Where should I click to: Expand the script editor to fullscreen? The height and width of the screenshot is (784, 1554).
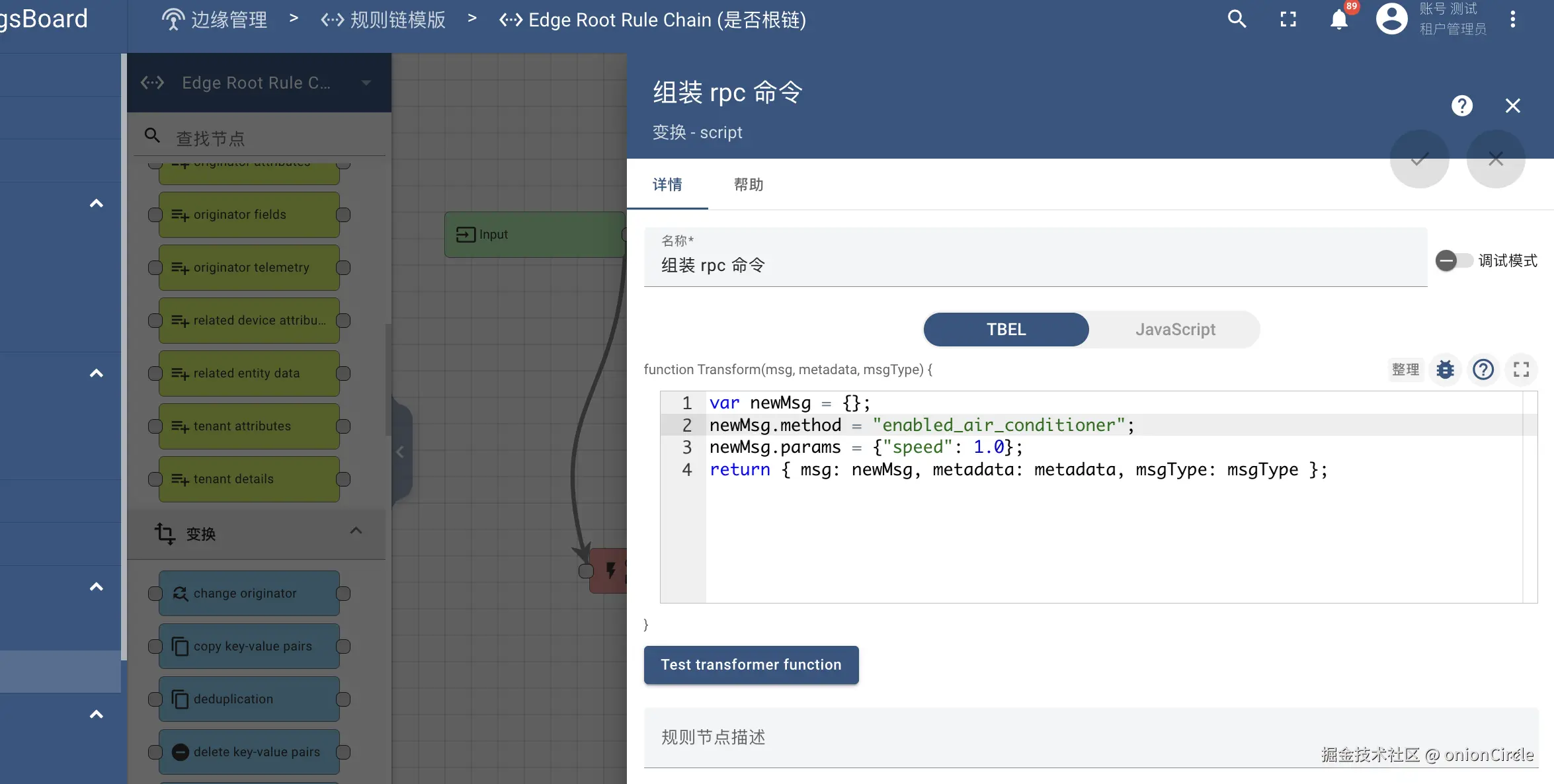[1521, 370]
